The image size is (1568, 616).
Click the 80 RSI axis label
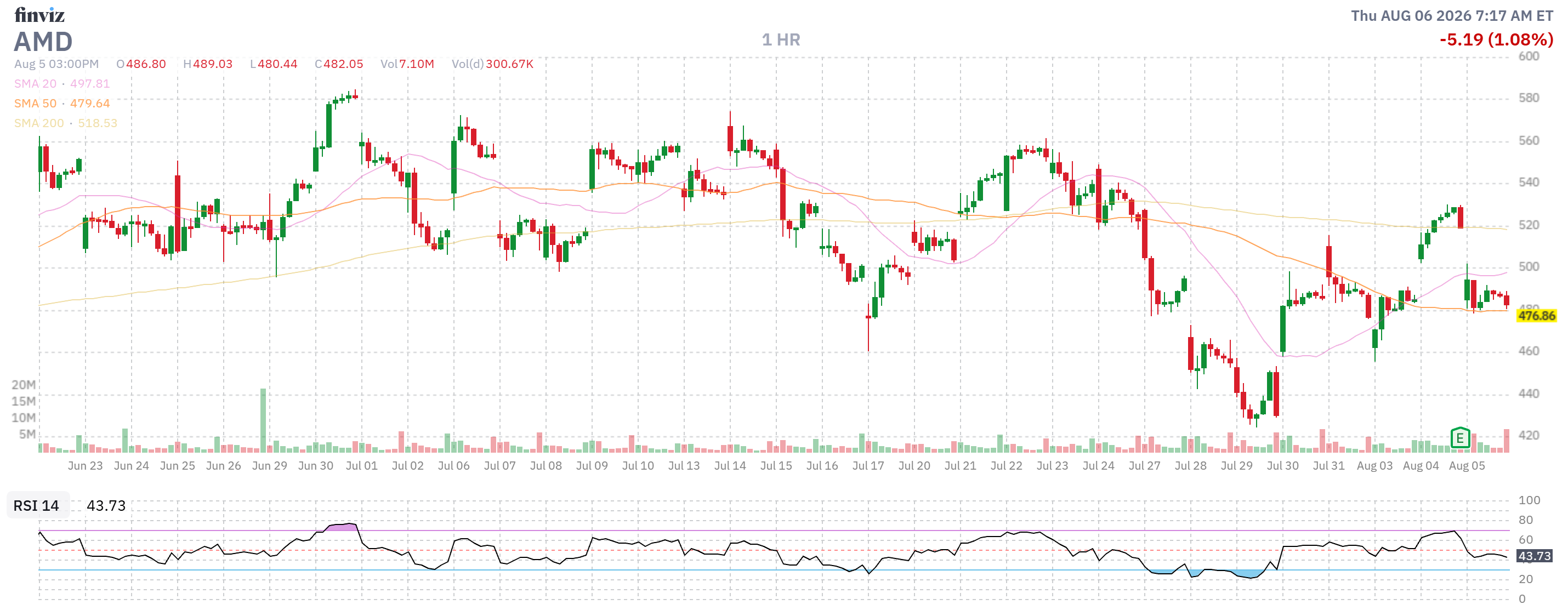pos(1525,520)
